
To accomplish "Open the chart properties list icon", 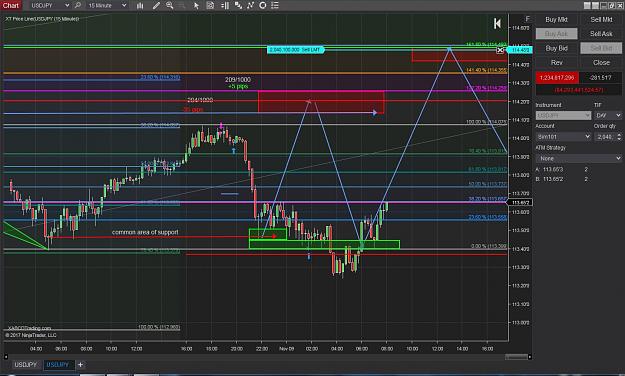I will click(275, 5).
